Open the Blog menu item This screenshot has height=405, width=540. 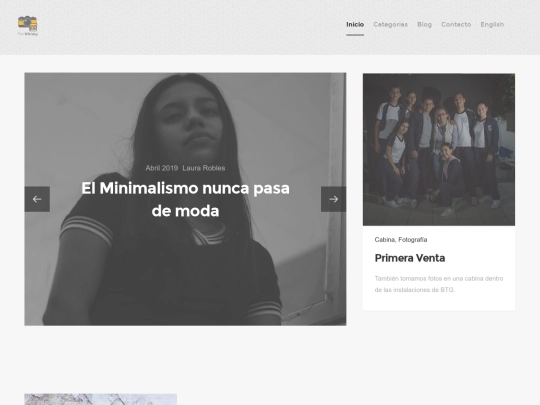tap(424, 24)
